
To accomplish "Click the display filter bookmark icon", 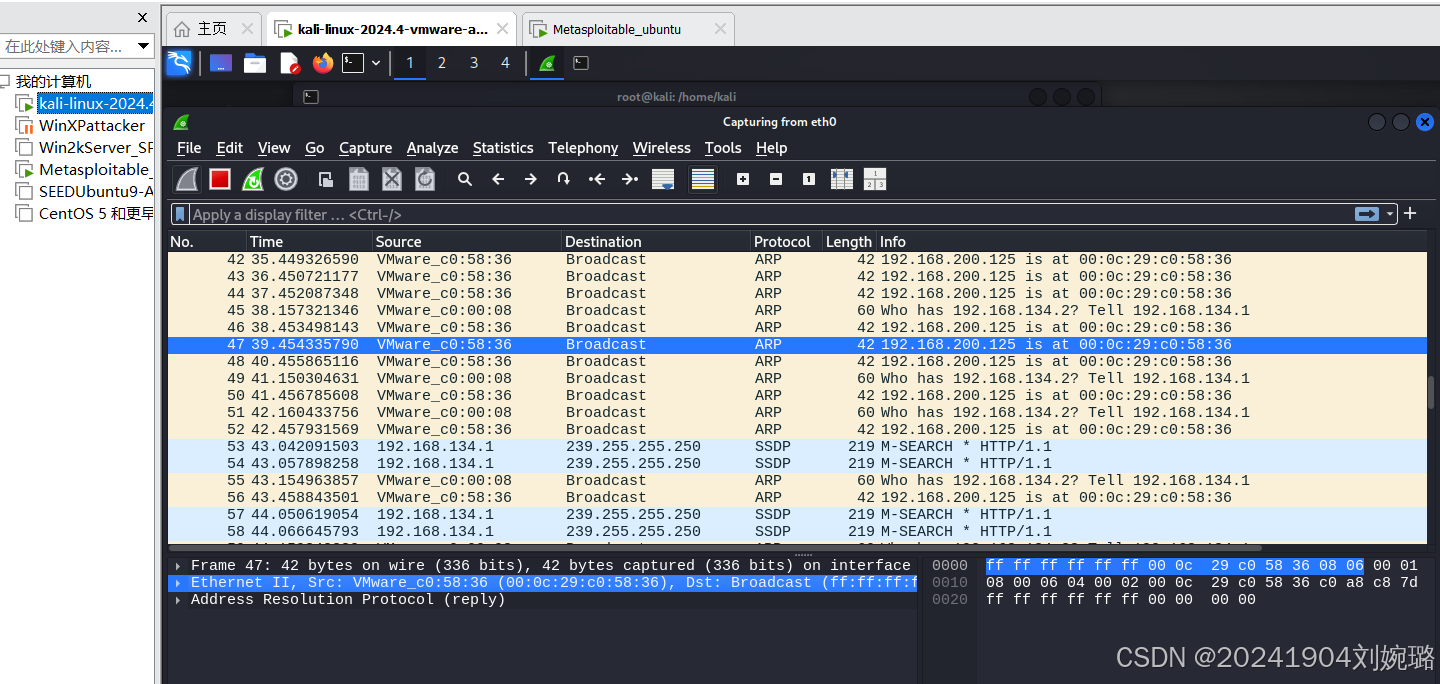I will tap(180, 214).
